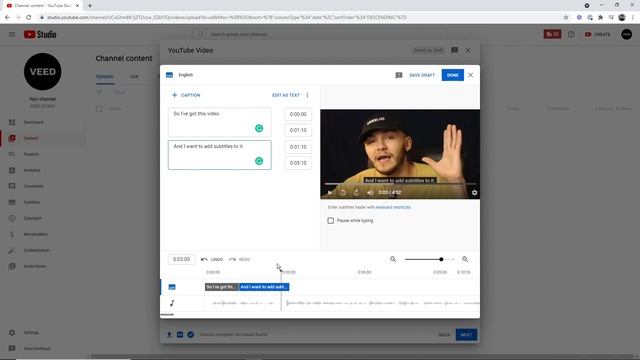Edit the first caption end time field
Image resolution: width=640 pixels, height=360 pixels.
298,130
